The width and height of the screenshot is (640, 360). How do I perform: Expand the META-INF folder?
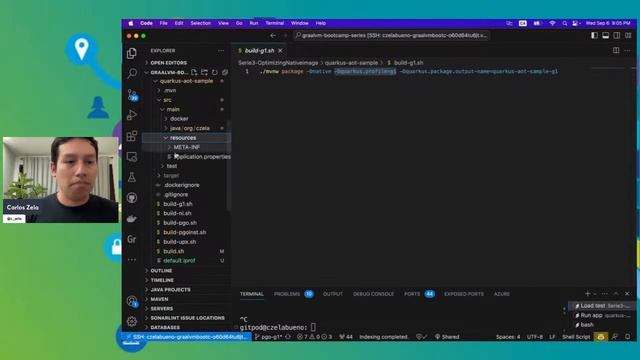[x=186, y=147]
